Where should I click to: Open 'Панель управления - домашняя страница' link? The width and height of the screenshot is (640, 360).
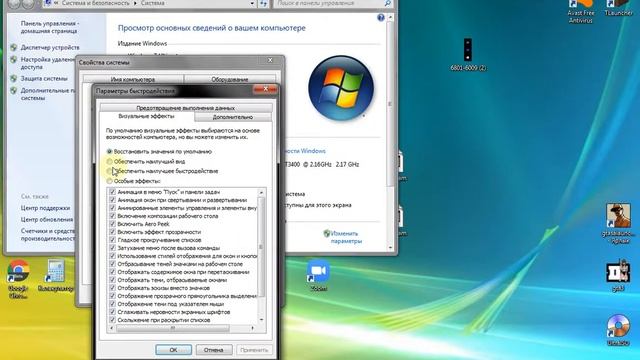click(49, 27)
